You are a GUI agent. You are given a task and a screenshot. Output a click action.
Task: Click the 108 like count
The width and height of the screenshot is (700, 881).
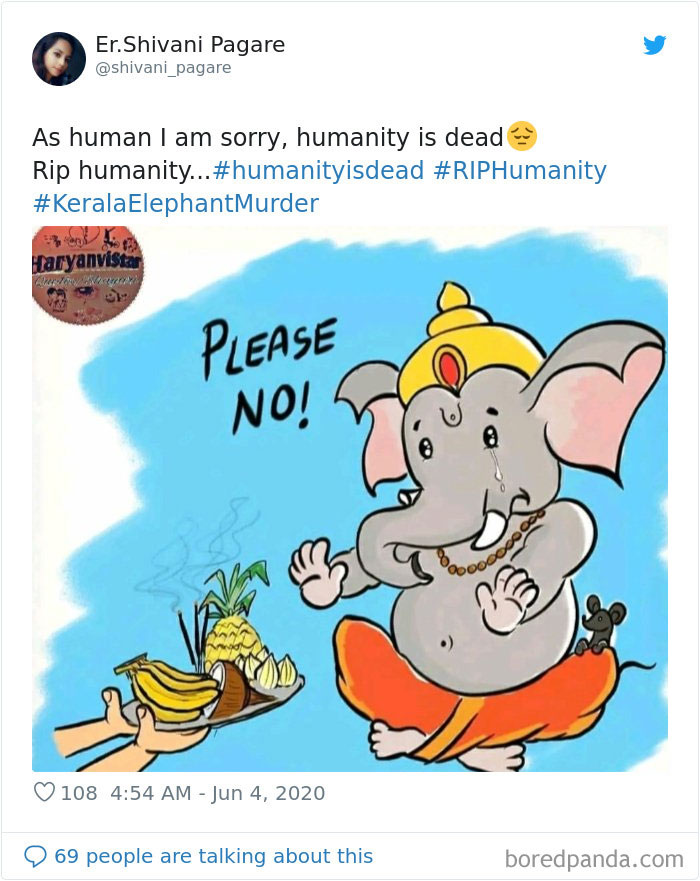tap(78, 792)
